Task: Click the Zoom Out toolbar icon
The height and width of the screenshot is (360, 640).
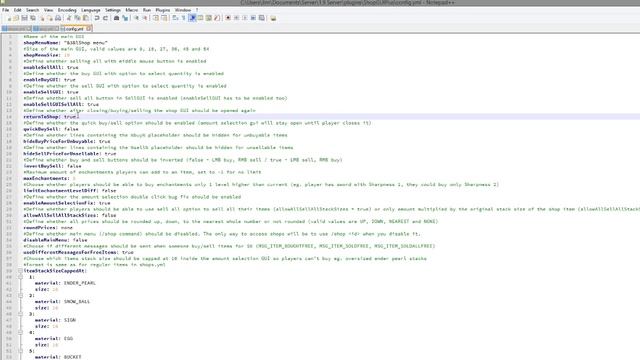Action: click(145, 18)
